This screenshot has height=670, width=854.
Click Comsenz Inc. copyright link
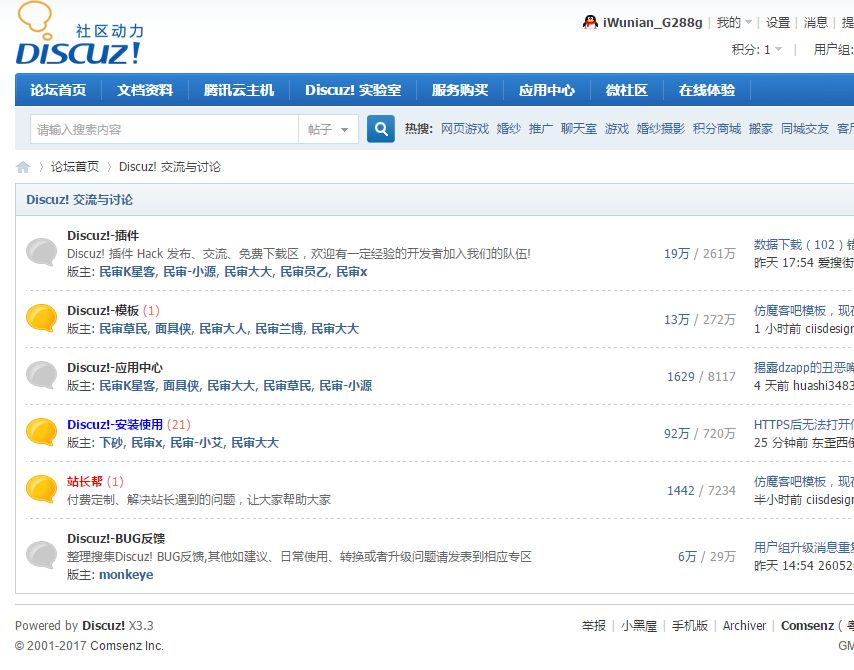pos(127,646)
